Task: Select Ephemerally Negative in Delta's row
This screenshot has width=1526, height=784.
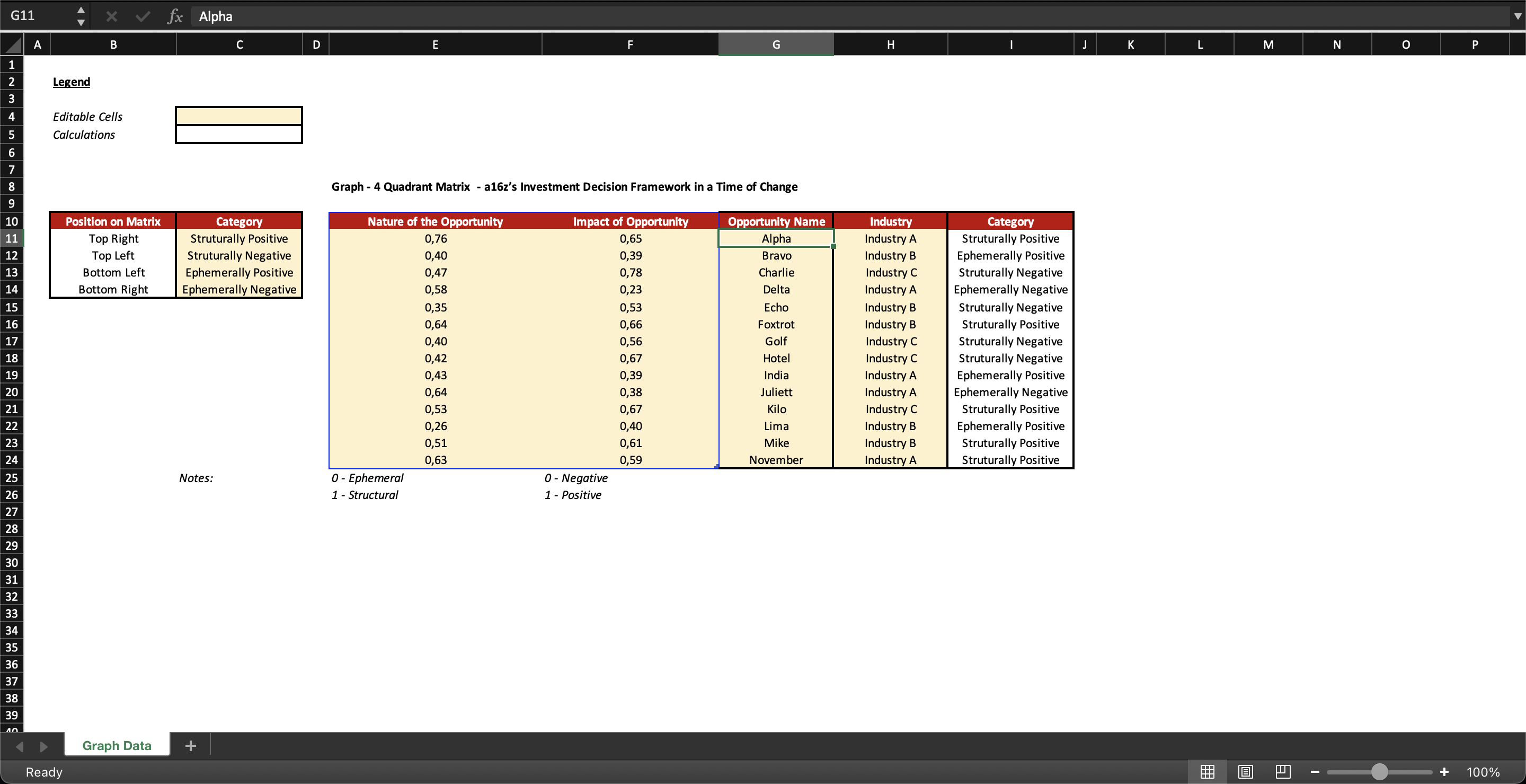Action: click(x=1010, y=290)
